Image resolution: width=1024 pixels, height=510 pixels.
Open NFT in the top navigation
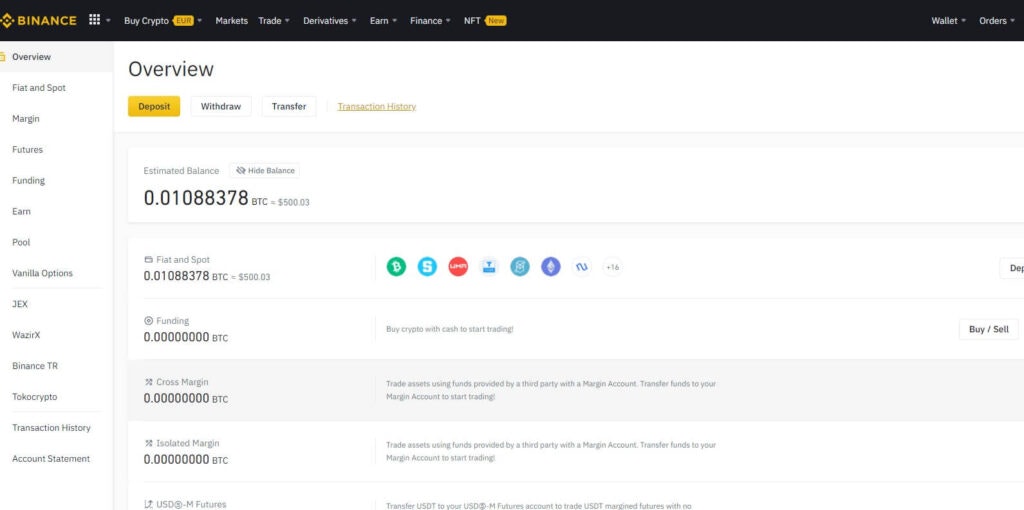click(472, 21)
